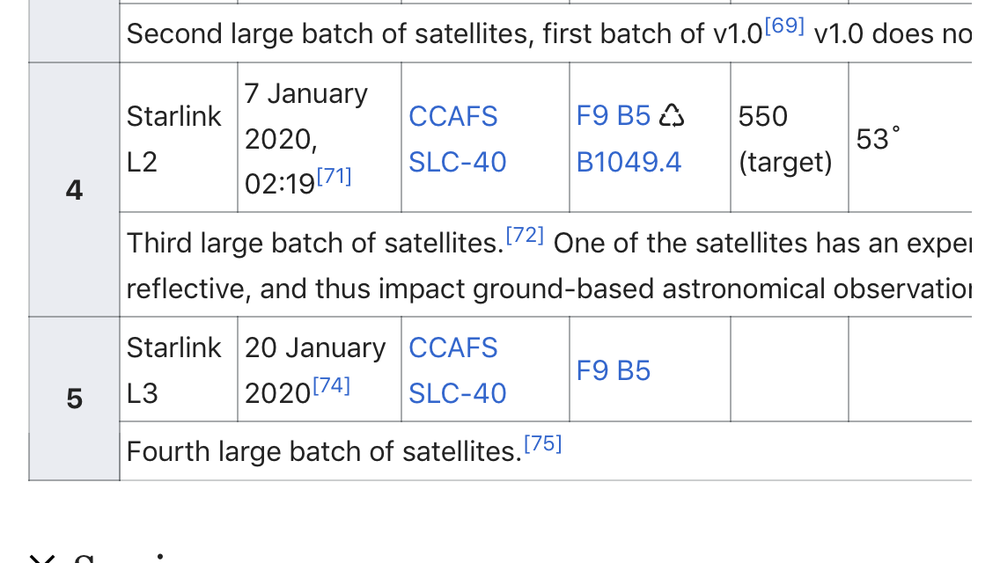This screenshot has width=1000, height=563.
Task: Open footnote 72 after third batch text
Action: (x=524, y=236)
